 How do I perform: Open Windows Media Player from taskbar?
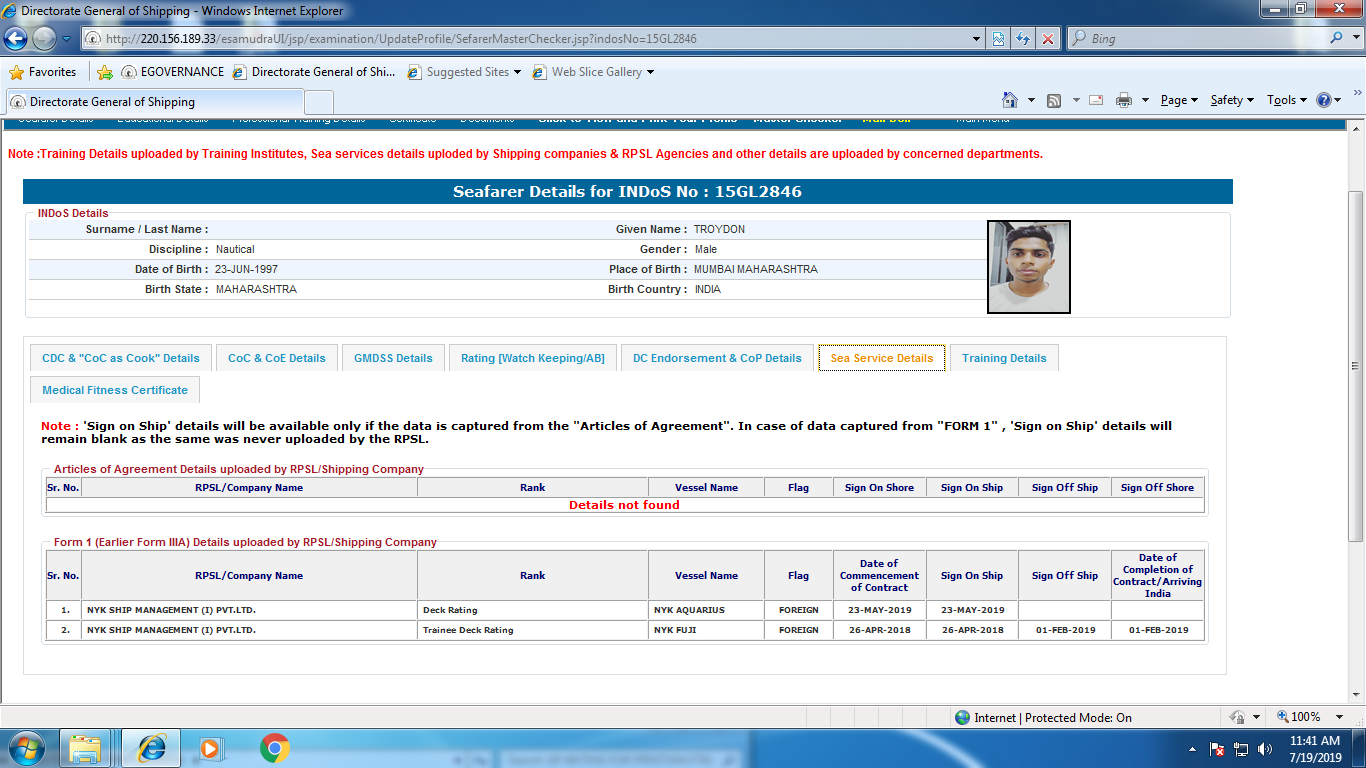point(211,748)
